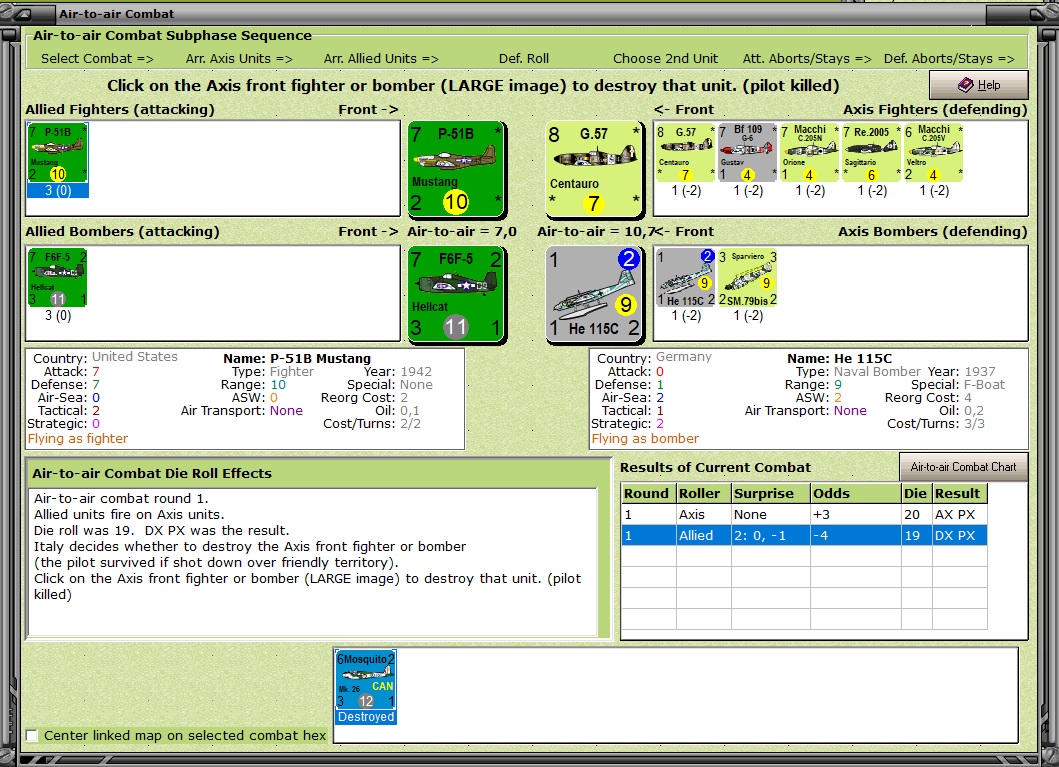Viewport: 1059px width, 767px height.
Task: Click the Select Combat subphase step
Action: (97, 59)
